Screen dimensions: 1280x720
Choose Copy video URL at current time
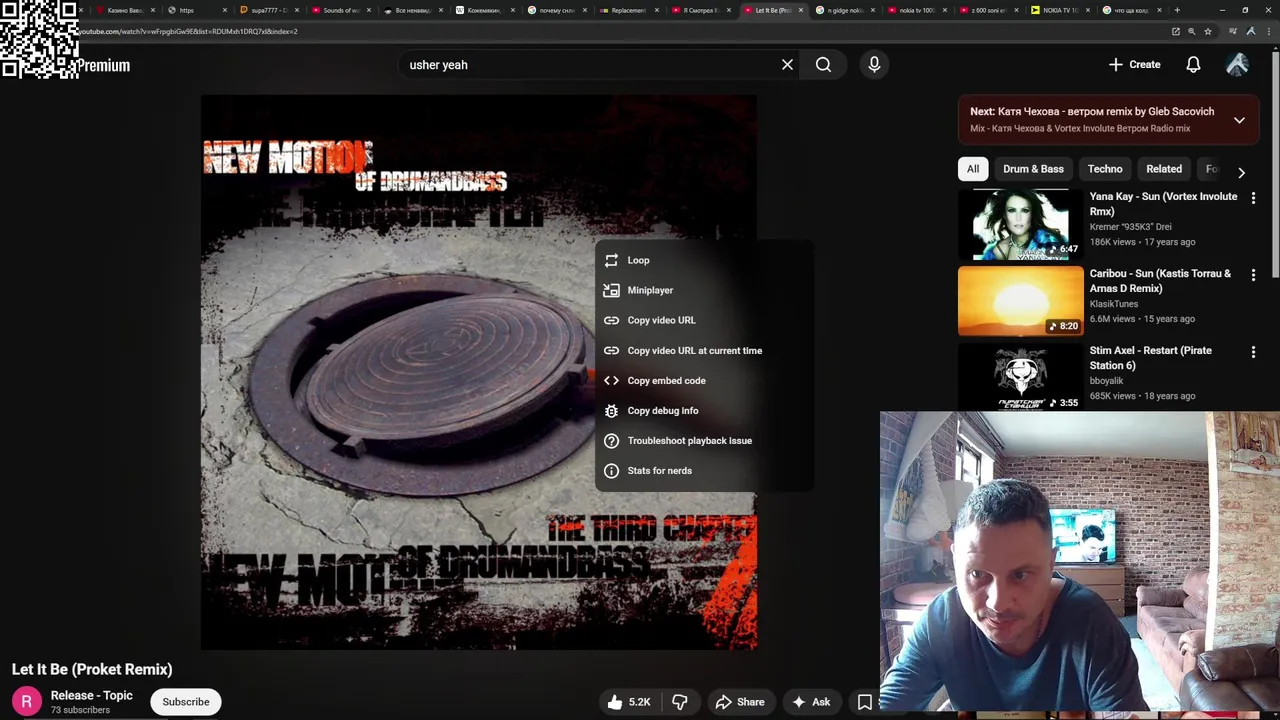tap(703, 350)
